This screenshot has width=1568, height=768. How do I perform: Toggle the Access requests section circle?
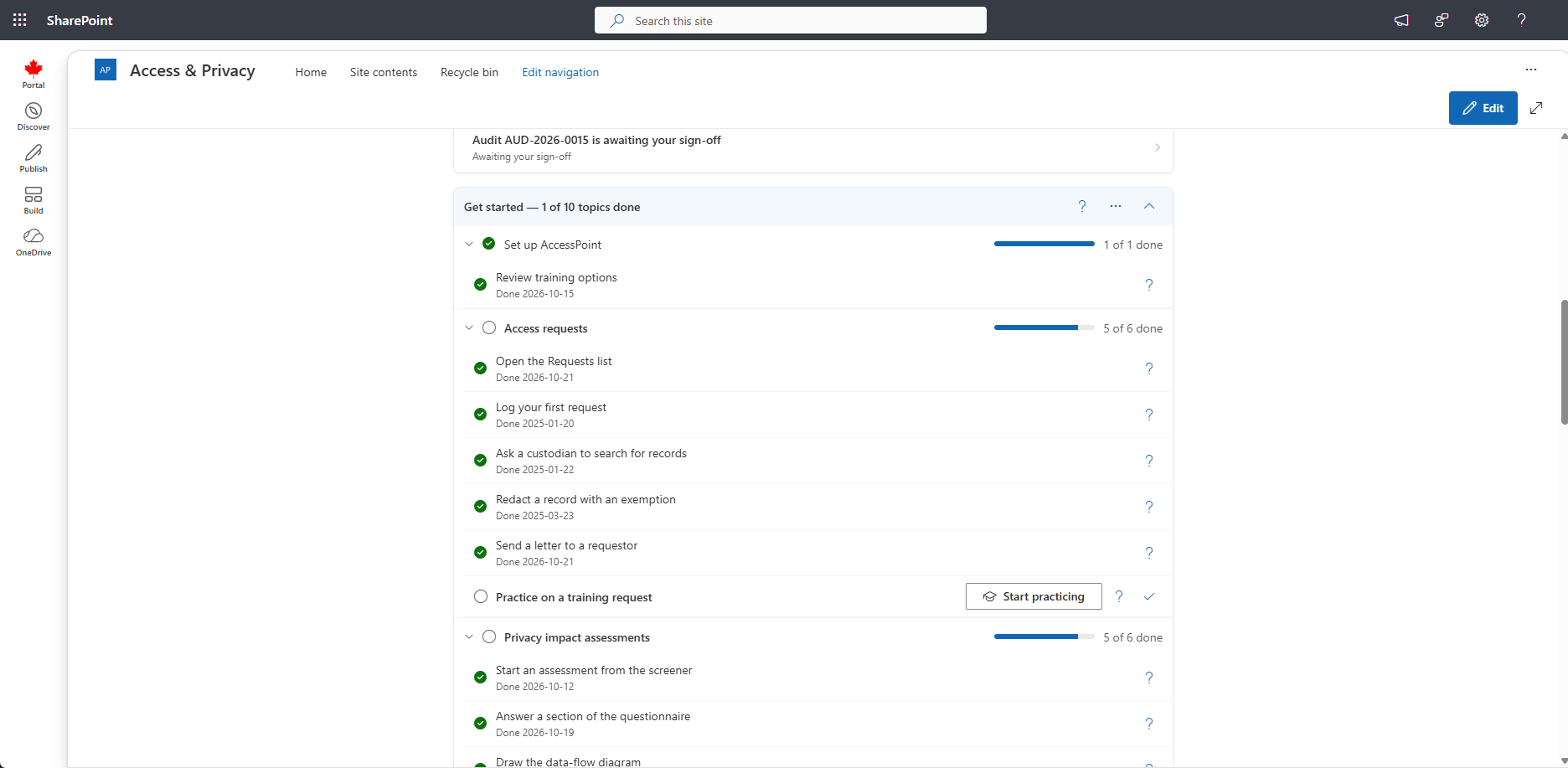pyautogui.click(x=489, y=327)
